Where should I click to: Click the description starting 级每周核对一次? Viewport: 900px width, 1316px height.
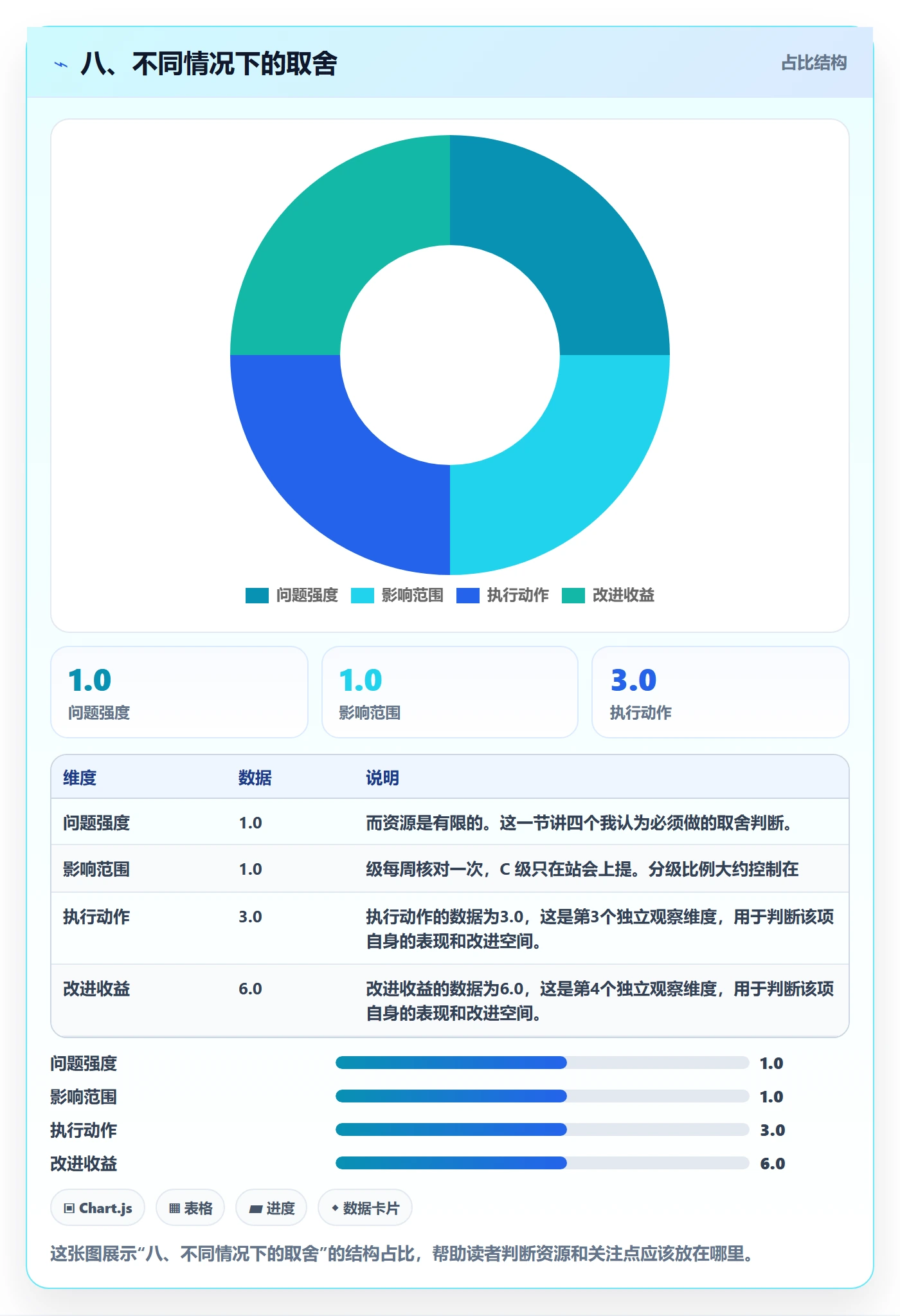pyautogui.click(x=582, y=869)
